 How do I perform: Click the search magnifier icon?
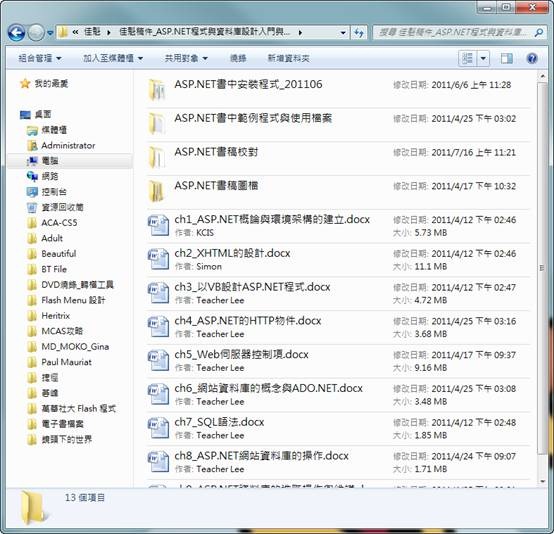[538, 33]
